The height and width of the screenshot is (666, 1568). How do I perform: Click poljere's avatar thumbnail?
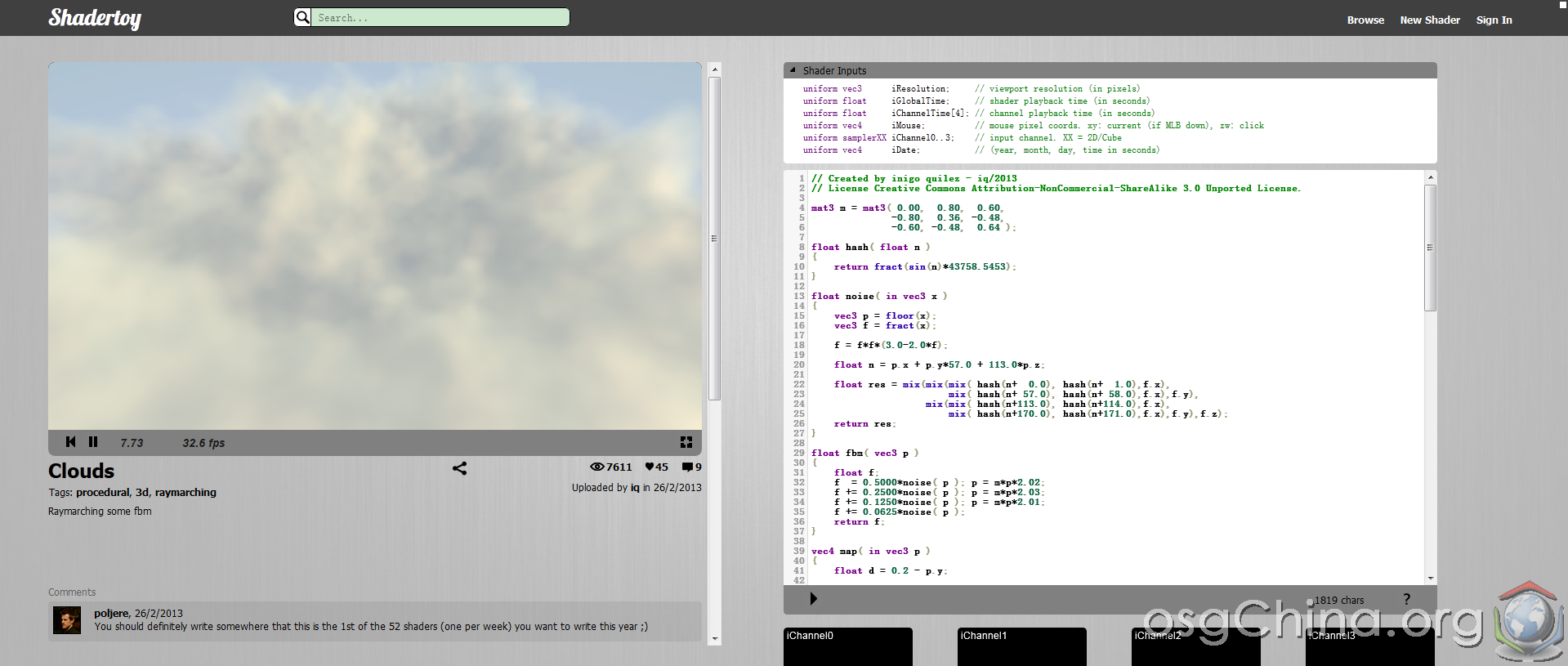(67, 620)
